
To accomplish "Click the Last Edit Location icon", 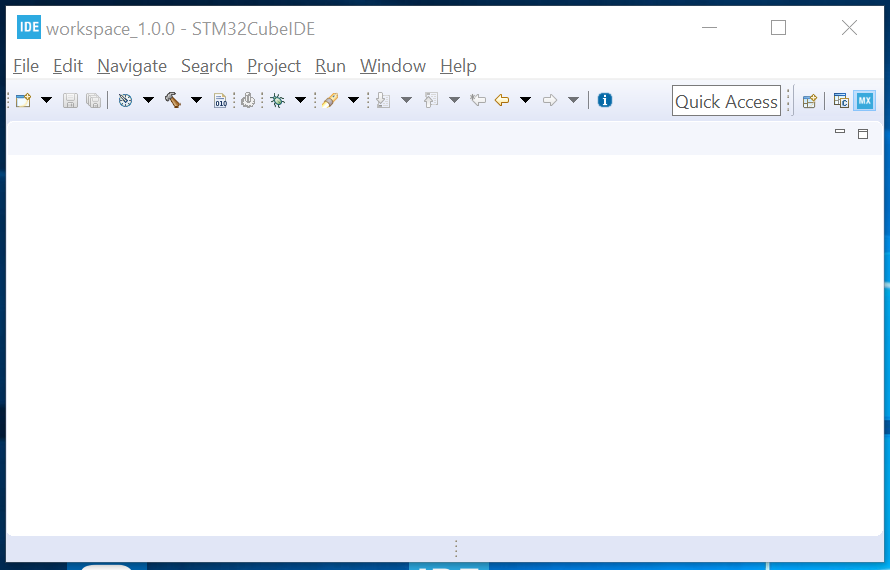I will 478,100.
